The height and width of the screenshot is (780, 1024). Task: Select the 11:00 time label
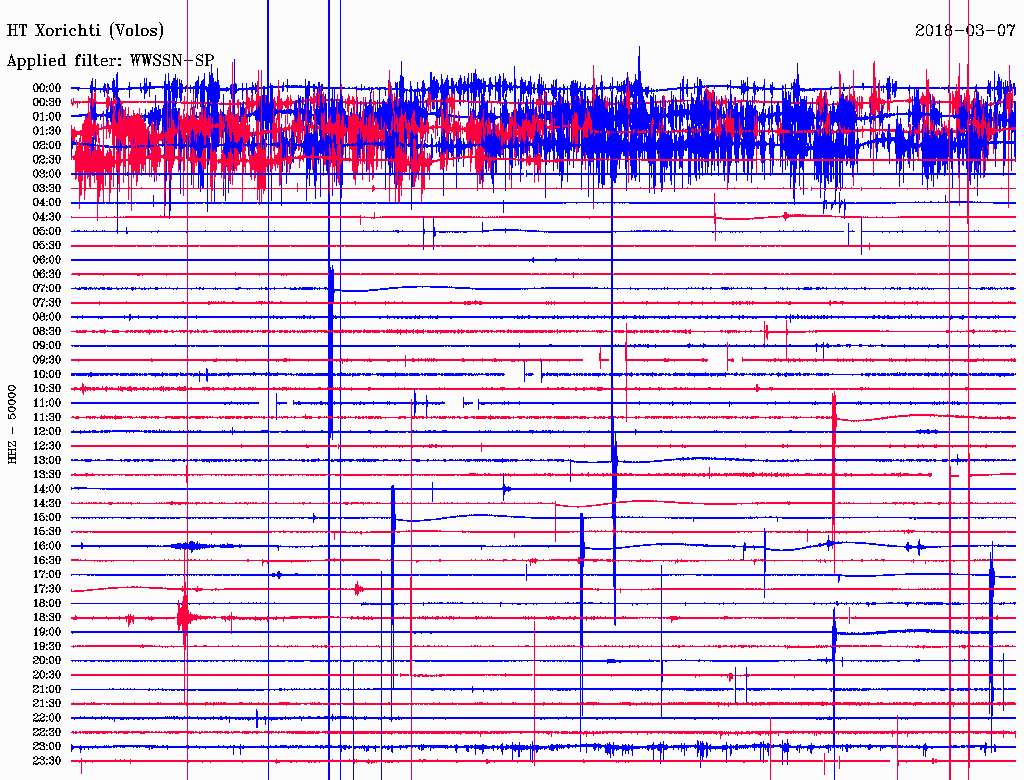click(x=47, y=403)
